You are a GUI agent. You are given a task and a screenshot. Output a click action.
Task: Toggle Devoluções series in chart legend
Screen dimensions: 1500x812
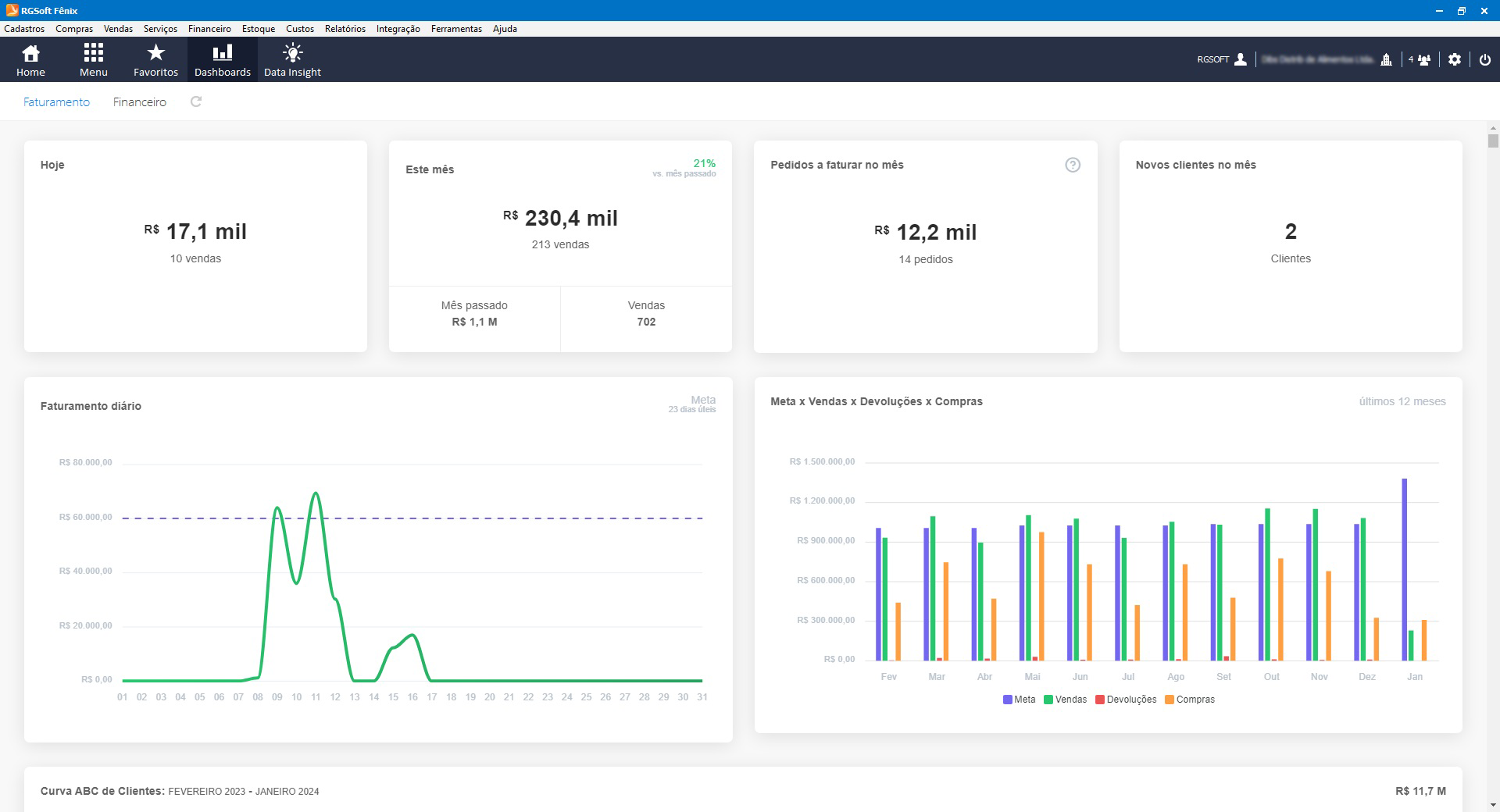[x=1126, y=700]
